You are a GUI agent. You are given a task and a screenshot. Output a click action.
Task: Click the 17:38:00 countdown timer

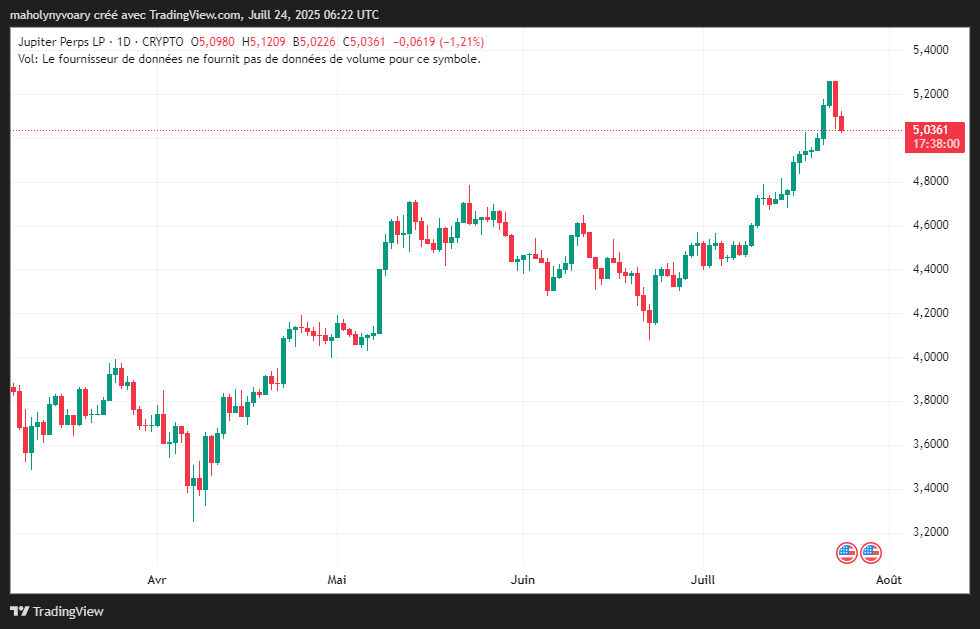click(x=936, y=144)
